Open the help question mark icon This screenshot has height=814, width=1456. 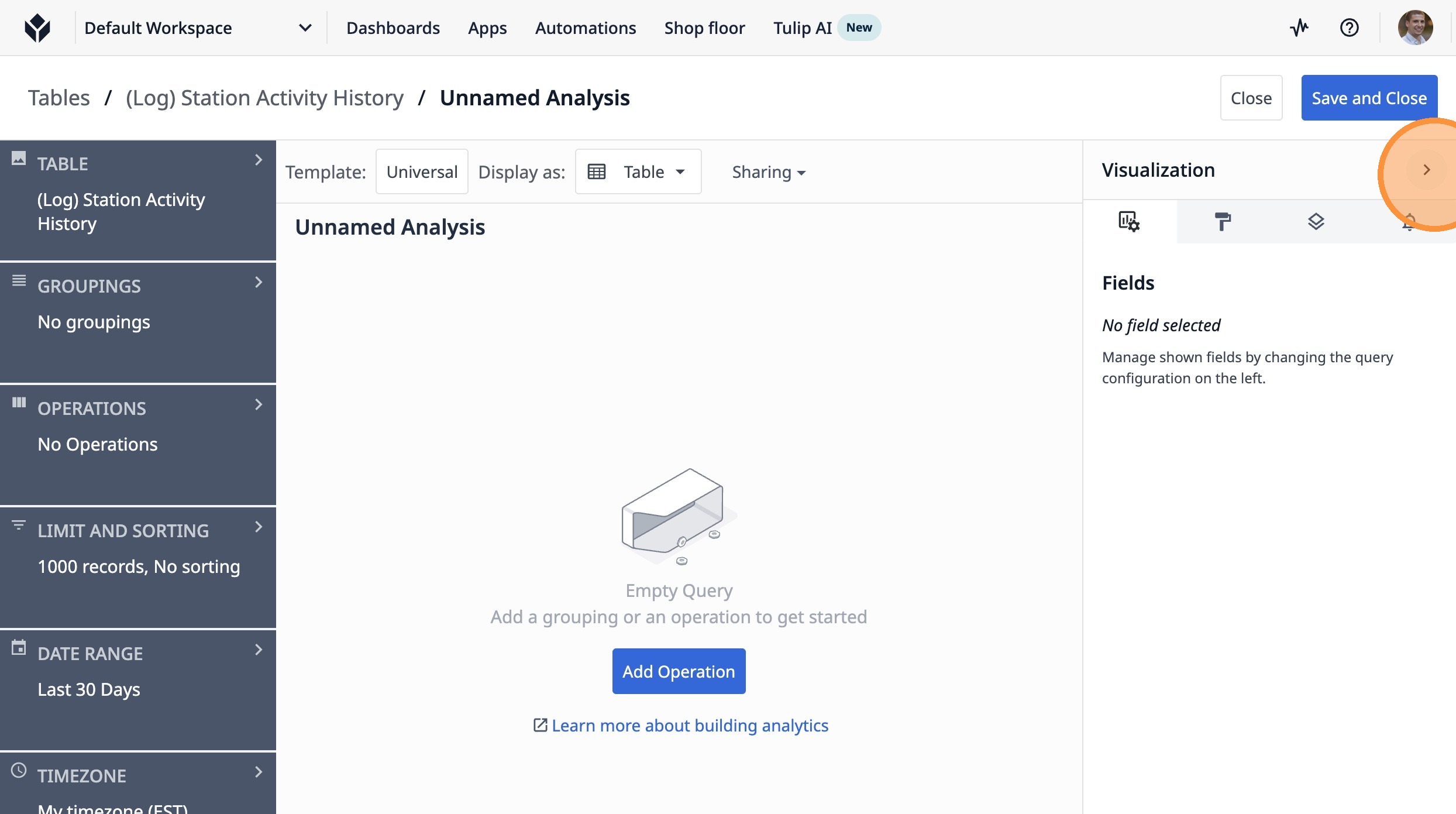point(1349,28)
